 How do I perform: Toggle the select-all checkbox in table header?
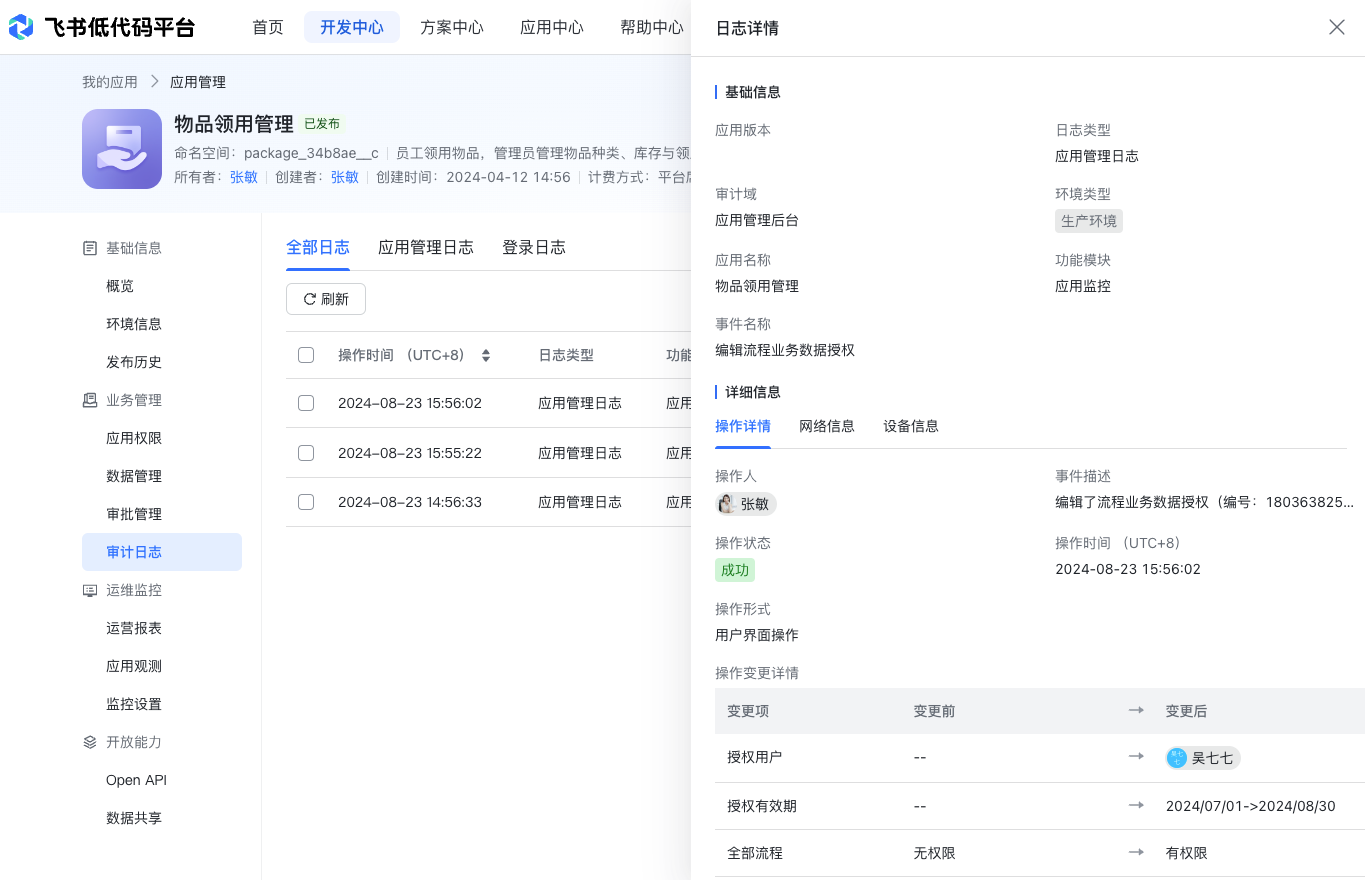tap(306, 355)
